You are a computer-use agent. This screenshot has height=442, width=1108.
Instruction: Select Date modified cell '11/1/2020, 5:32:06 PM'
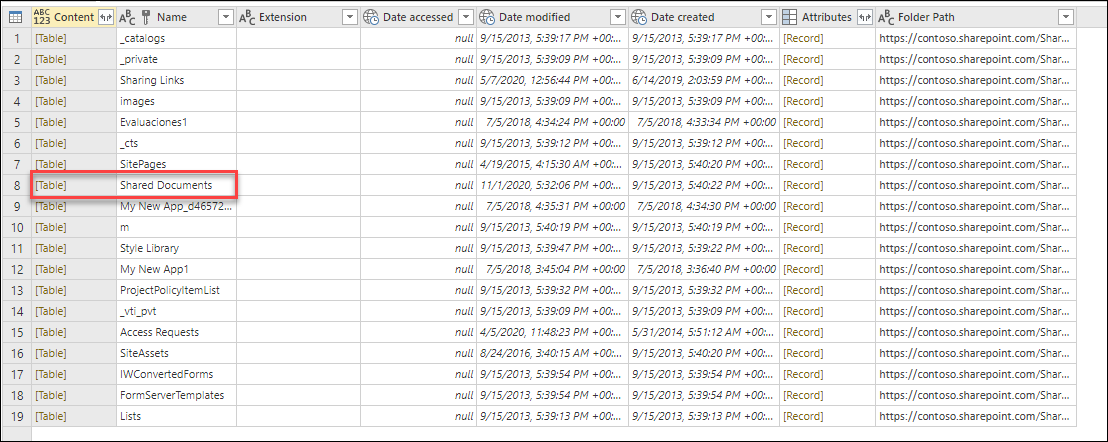552,185
